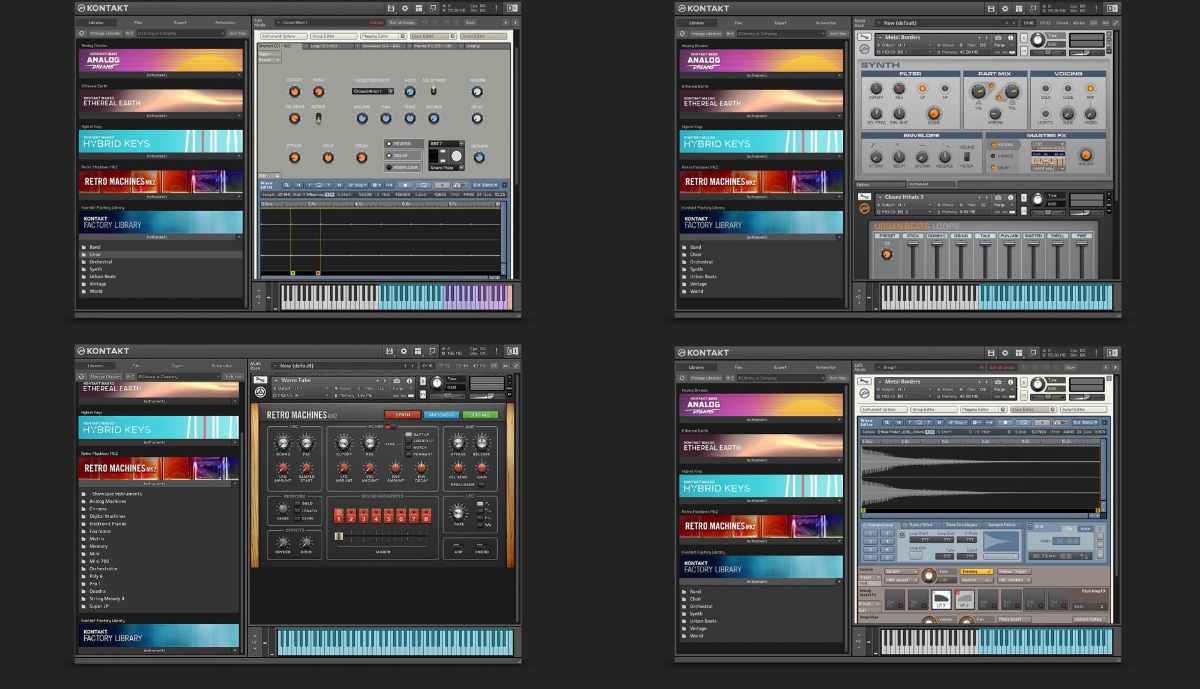
Task: Click the Warm Tube snapshot camera icon
Action: [x=396, y=380]
